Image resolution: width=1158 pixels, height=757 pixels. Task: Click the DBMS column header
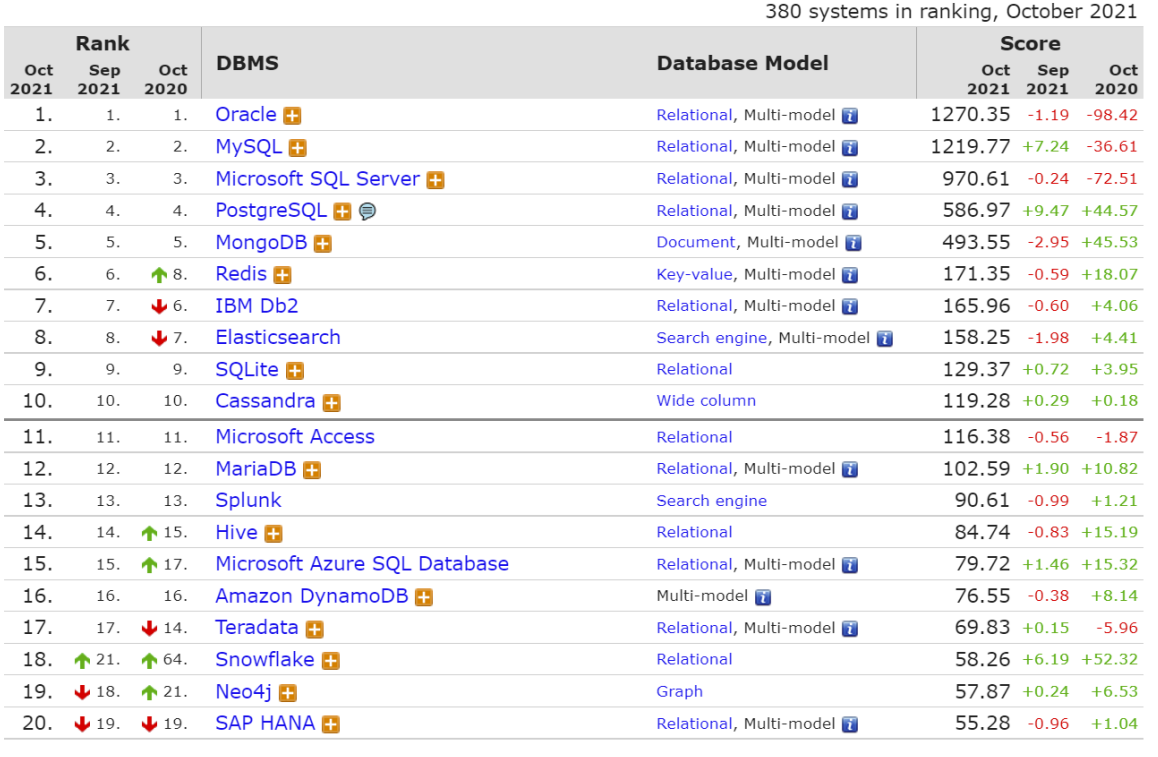click(247, 63)
